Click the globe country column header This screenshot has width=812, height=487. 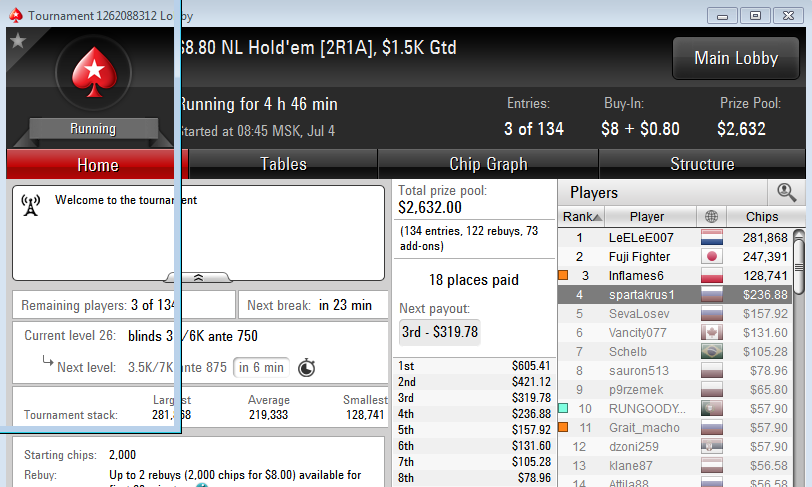click(x=712, y=217)
